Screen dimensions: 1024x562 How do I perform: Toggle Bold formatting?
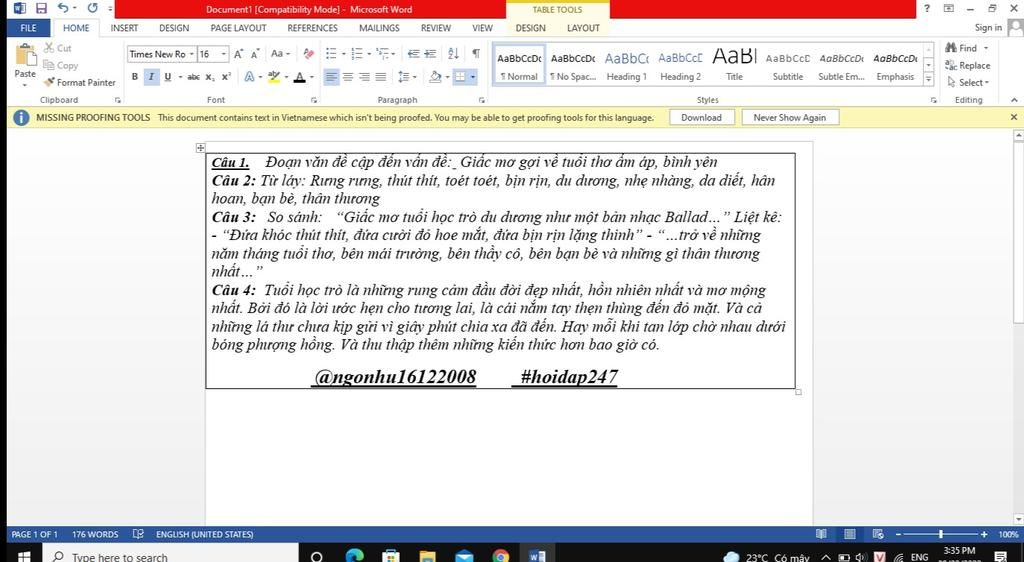pyautogui.click(x=135, y=77)
